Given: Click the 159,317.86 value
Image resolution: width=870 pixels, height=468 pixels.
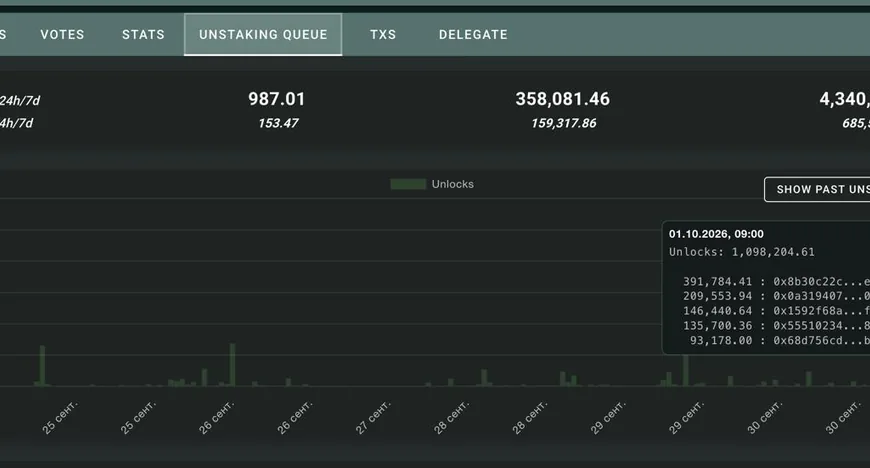Looking at the screenshot, I should [x=564, y=123].
